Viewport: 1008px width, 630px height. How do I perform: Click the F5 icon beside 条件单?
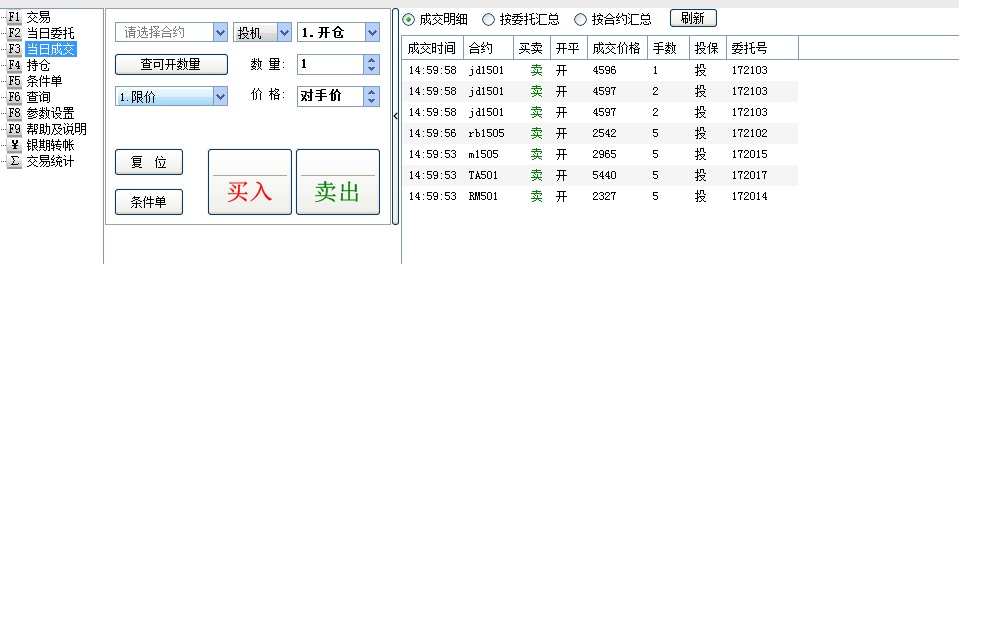point(14,81)
